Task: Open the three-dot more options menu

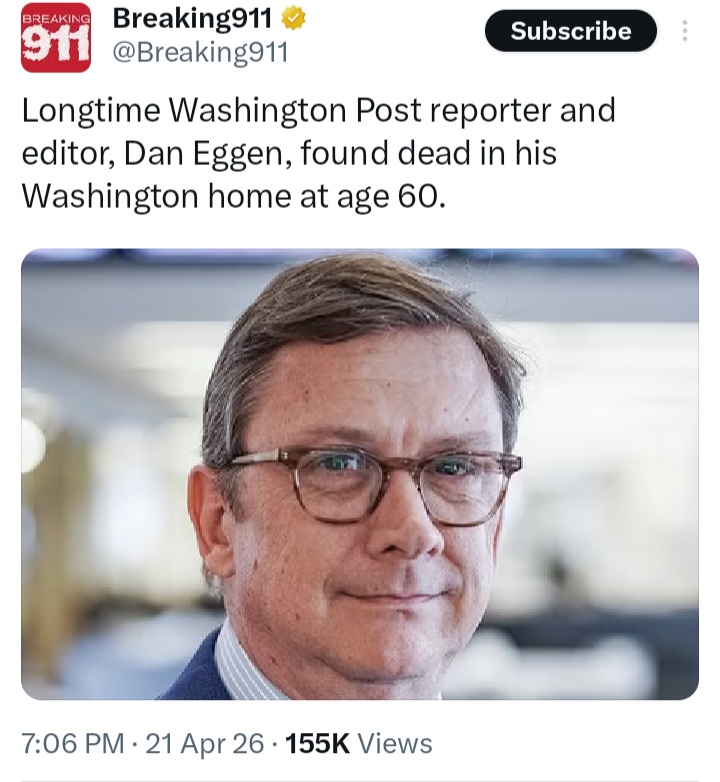Action: [x=685, y=31]
